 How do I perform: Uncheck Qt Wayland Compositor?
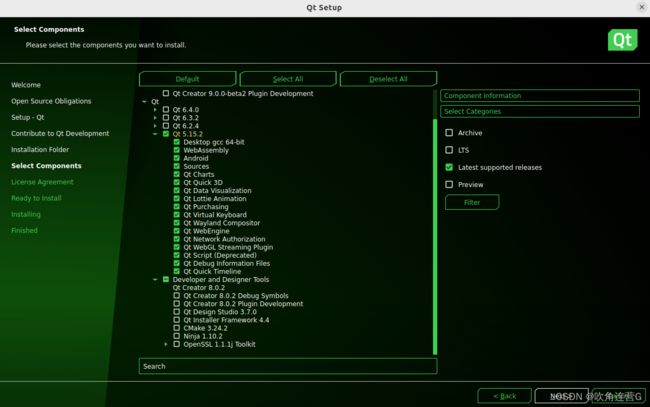pyautogui.click(x=177, y=223)
